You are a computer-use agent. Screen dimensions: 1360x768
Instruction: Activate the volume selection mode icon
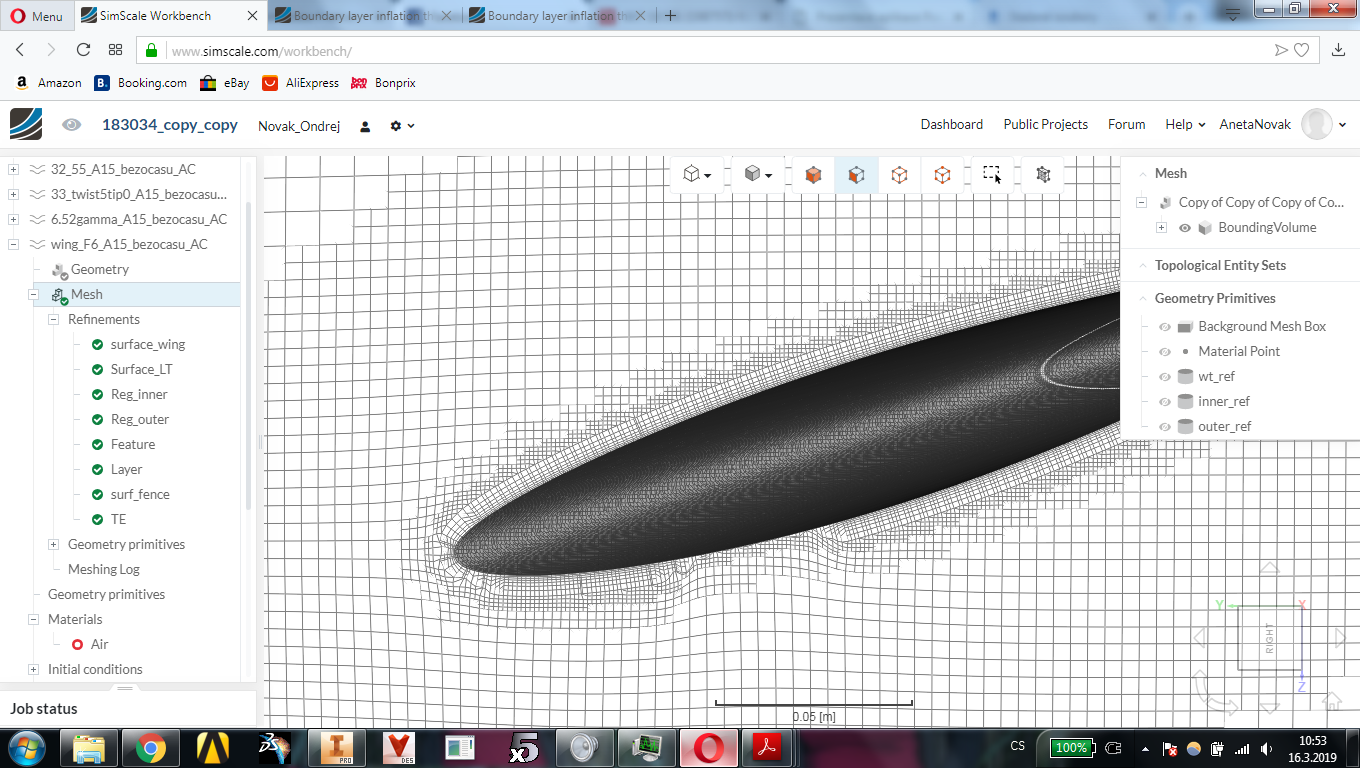(x=813, y=174)
